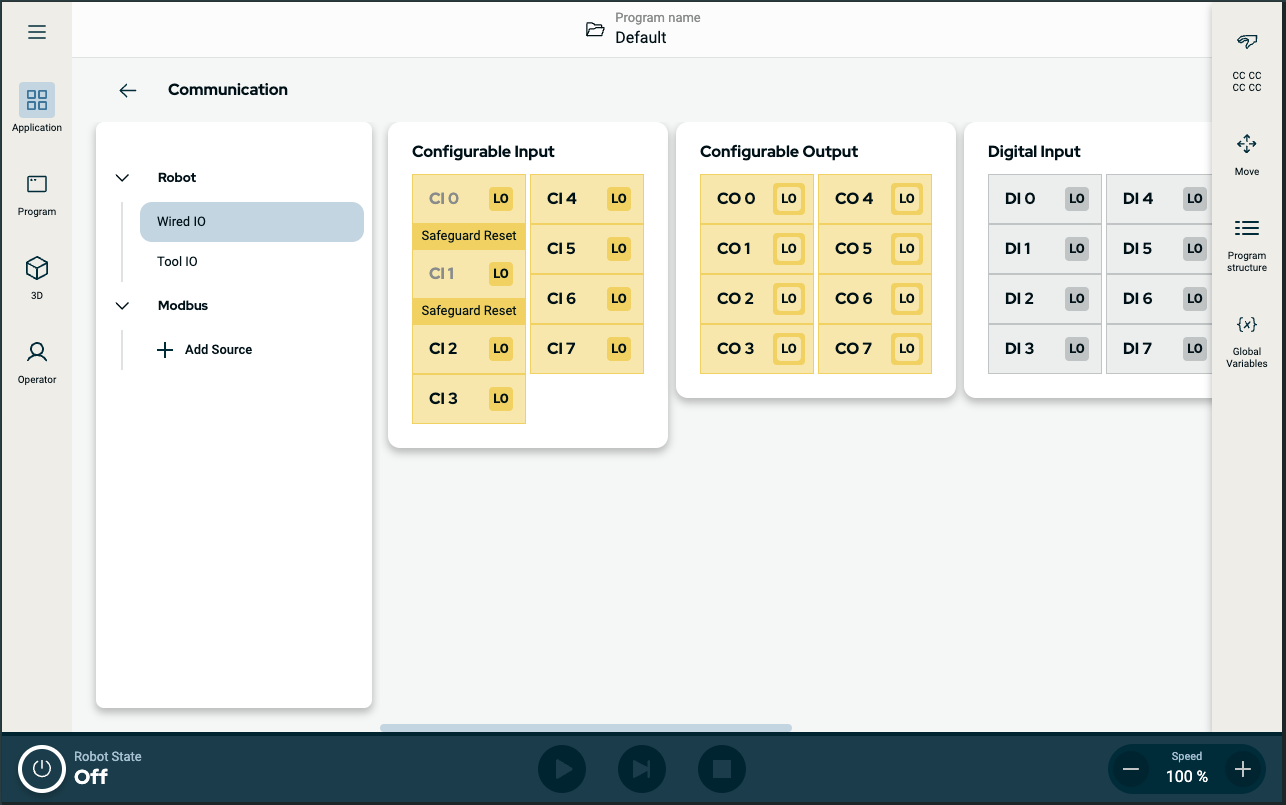Collapse the Robot tree section
The height and width of the screenshot is (805, 1286).
[123, 178]
